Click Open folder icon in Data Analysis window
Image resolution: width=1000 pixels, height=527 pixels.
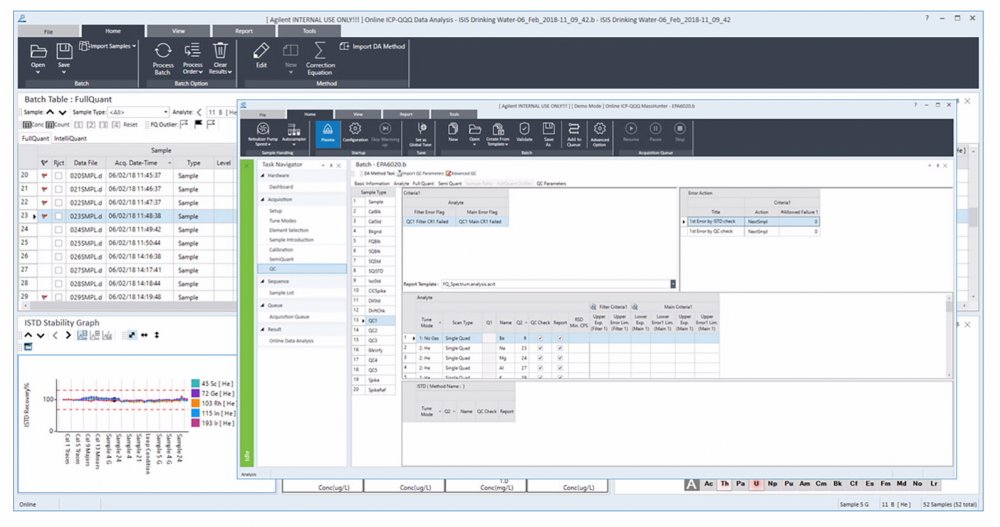tap(38, 51)
